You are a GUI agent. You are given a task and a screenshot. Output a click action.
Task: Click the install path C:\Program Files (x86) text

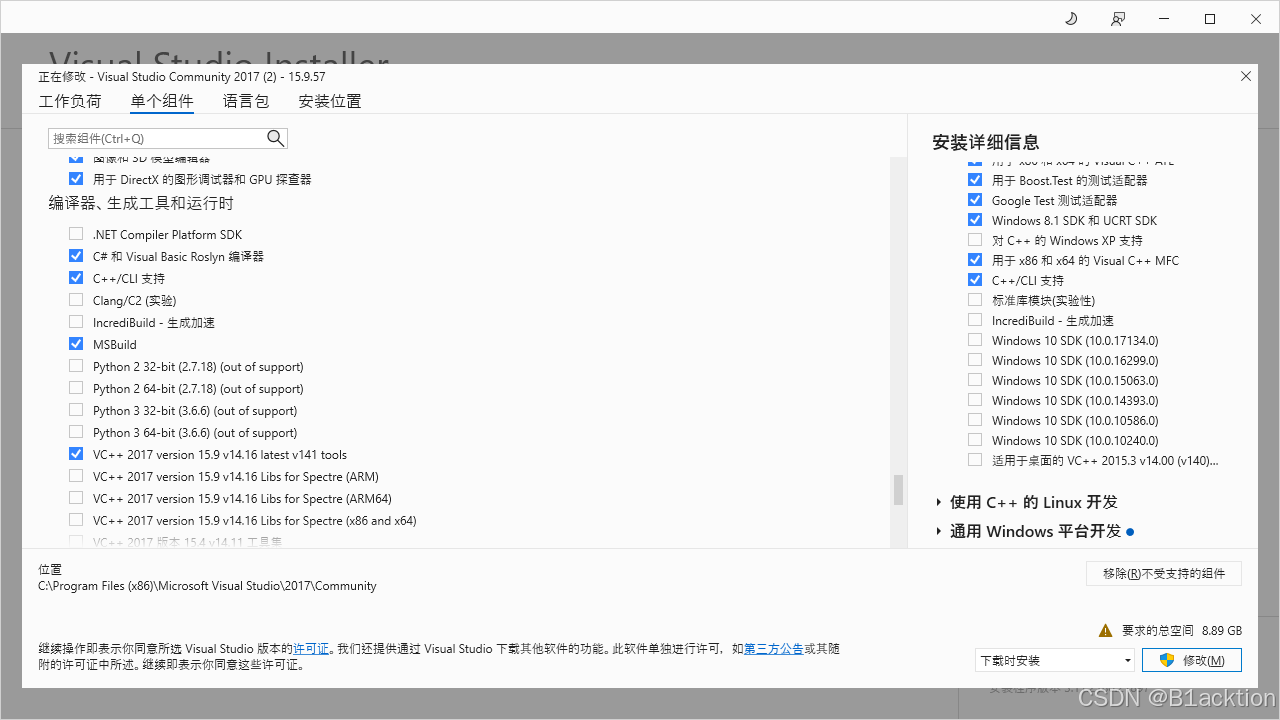pos(207,586)
